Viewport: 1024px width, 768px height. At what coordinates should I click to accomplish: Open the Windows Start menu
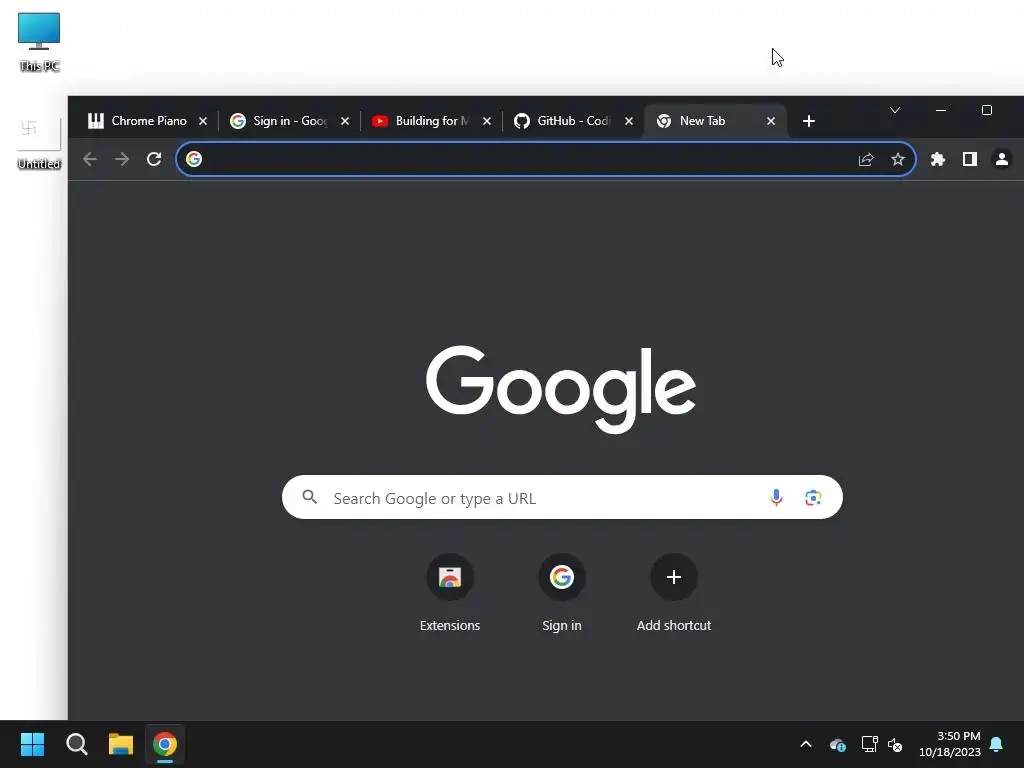pyautogui.click(x=32, y=744)
